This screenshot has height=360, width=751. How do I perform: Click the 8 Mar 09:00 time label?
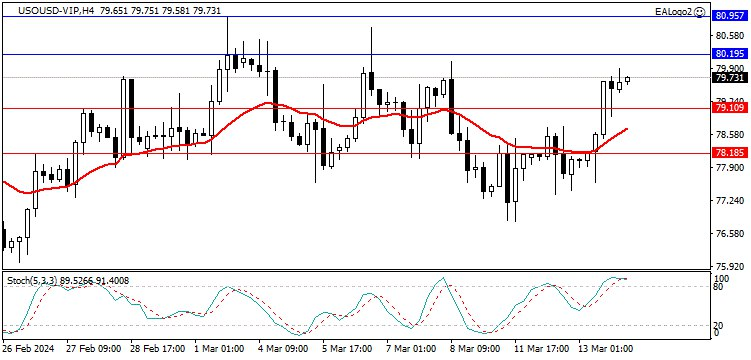[475, 348]
